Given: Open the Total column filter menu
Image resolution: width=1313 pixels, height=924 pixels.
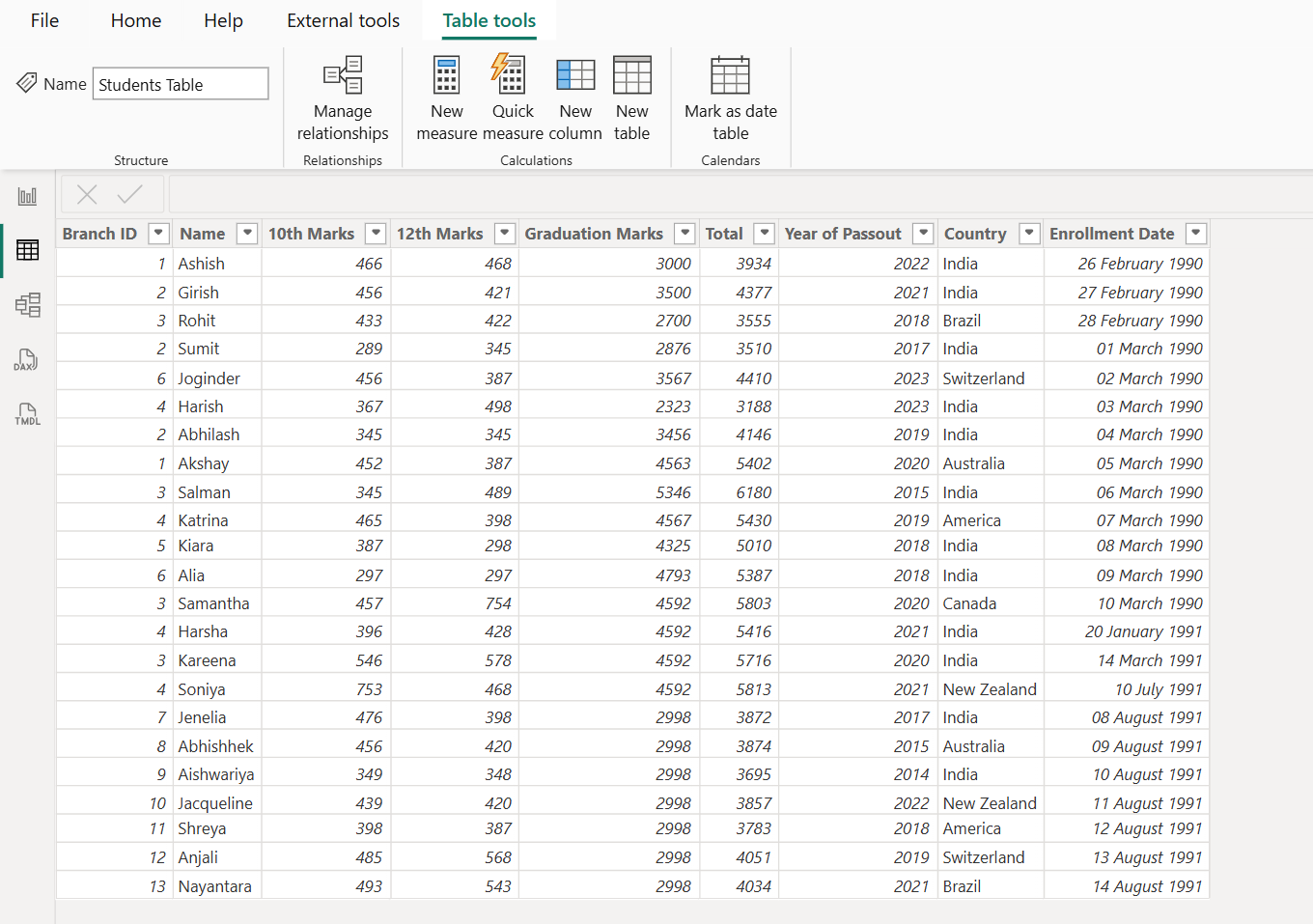Looking at the screenshot, I should pyautogui.click(x=764, y=233).
